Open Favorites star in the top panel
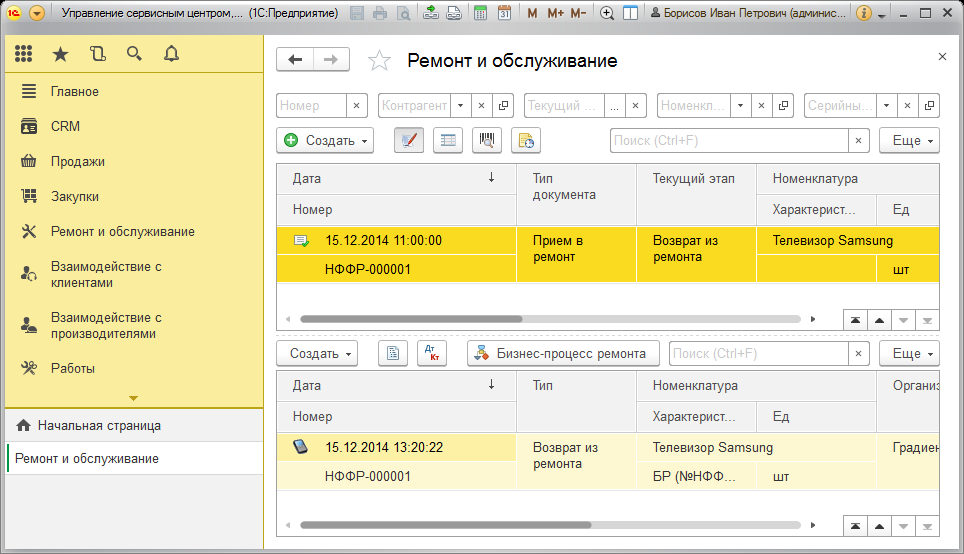The width and height of the screenshot is (964, 554). pos(60,54)
